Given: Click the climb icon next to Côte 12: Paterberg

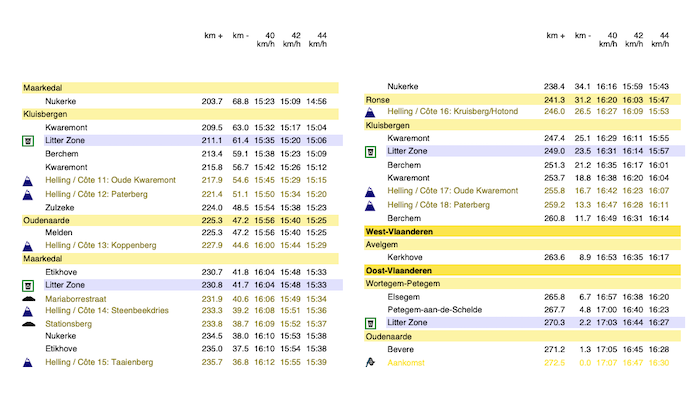Looking at the screenshot, I should (28, 195).
